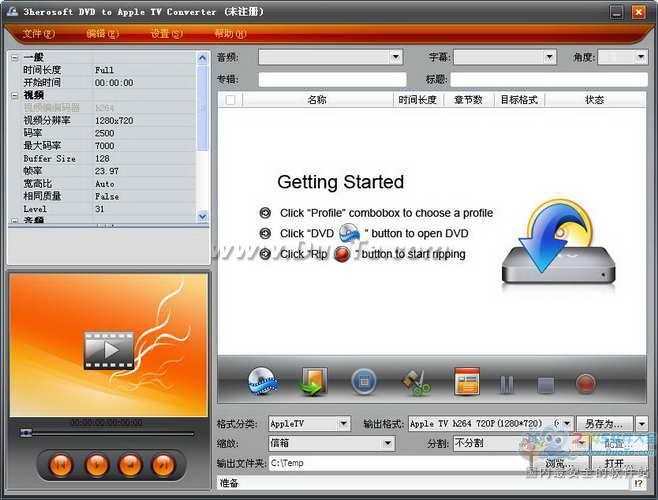The height and width of the screenshot is (500, 658).
Task: Click the help icon in status bar
Action: (x=638, y=483)
